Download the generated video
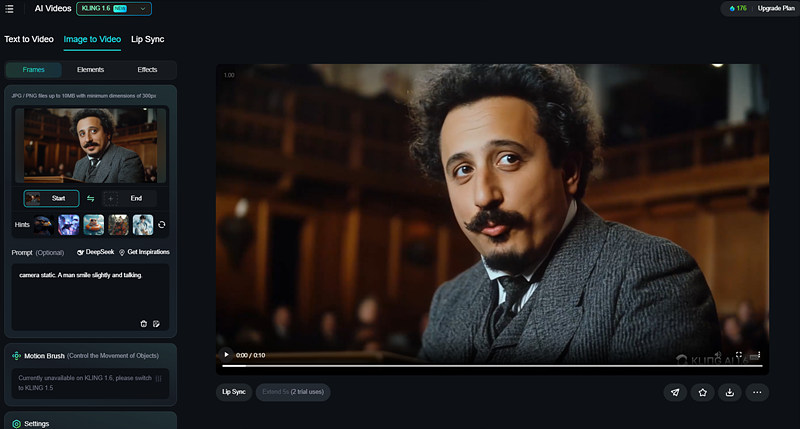The width and height of the screenshot is (800, 429). click(x=729, y=392)
